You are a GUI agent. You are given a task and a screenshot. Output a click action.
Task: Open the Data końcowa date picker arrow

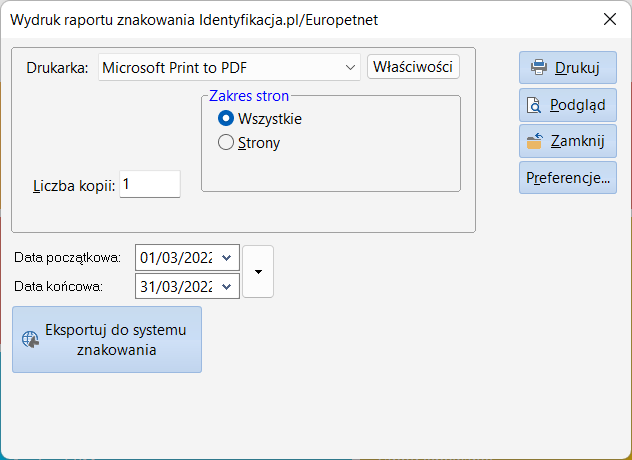click(x=227, y=286)
